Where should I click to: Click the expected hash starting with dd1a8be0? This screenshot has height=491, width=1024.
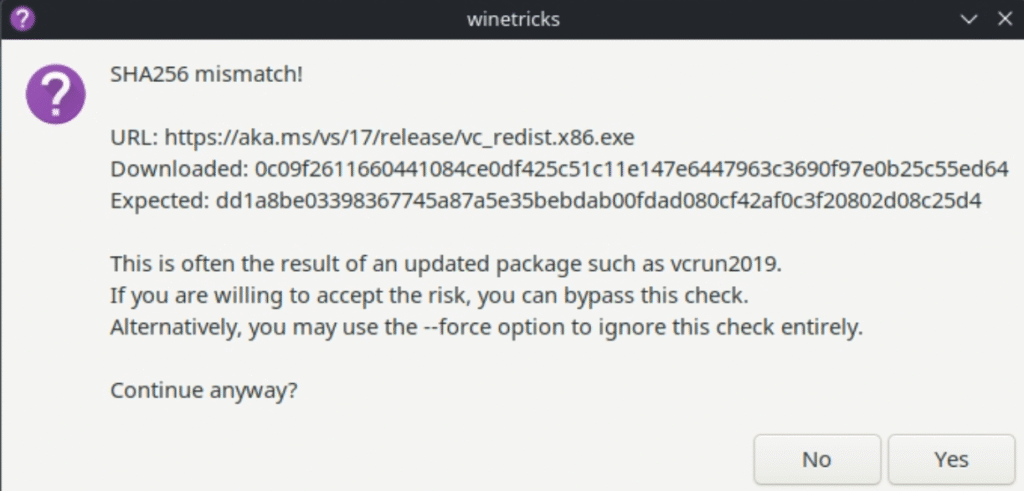(x=598, y=200)
